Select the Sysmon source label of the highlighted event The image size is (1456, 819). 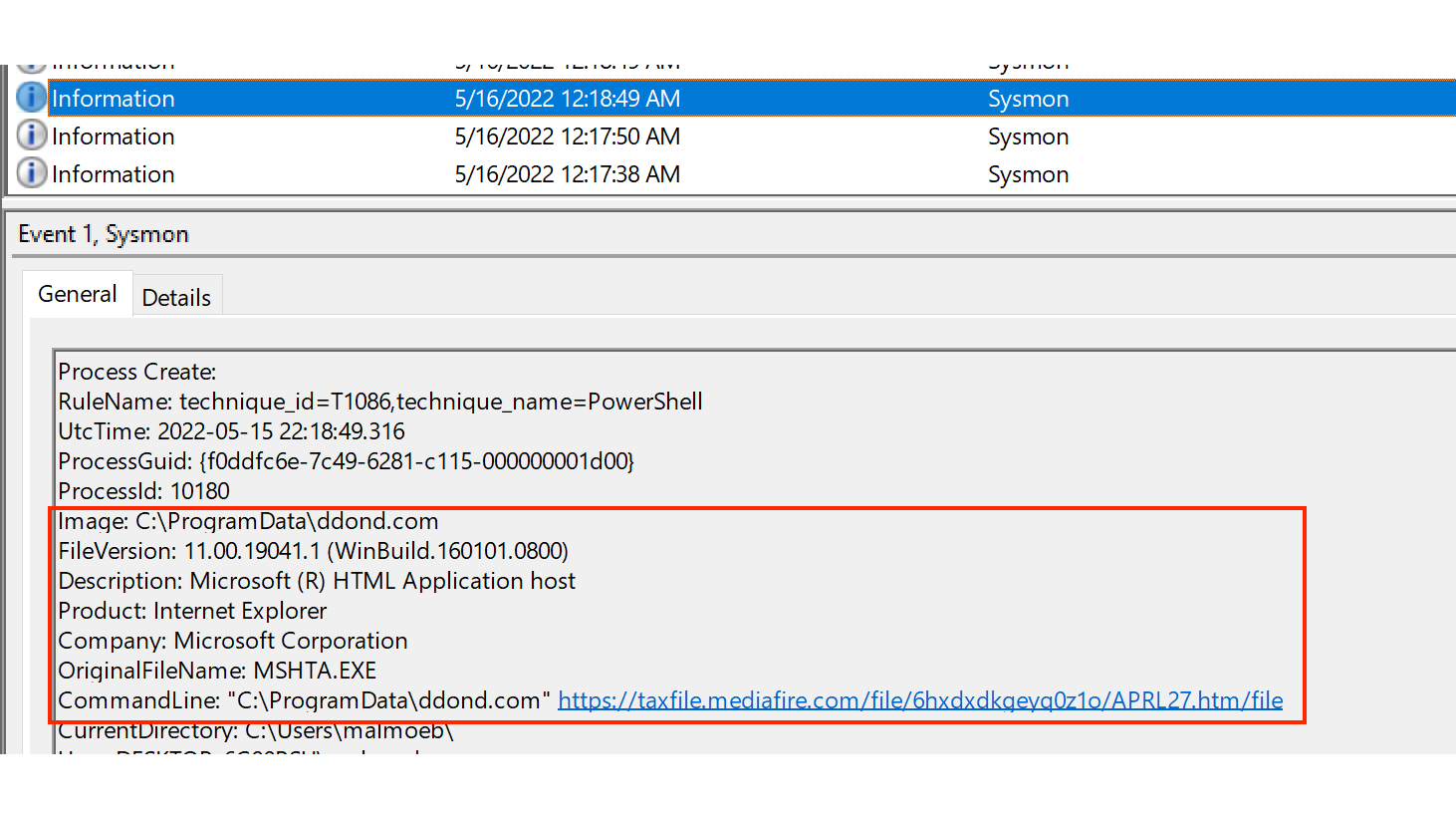tap(1028, 98)
